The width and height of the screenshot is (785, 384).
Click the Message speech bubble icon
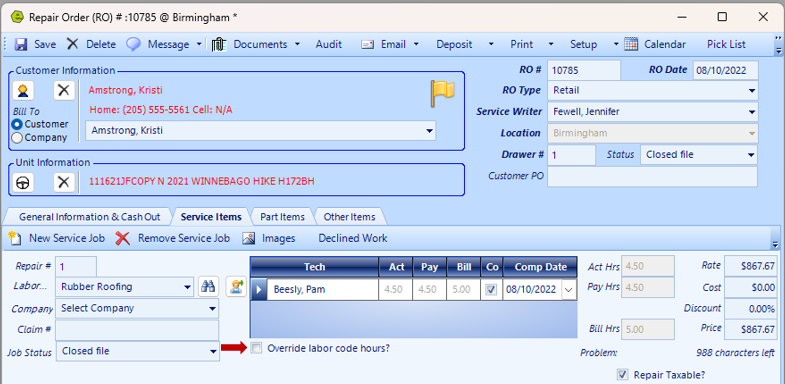click(x=133, y=44)
